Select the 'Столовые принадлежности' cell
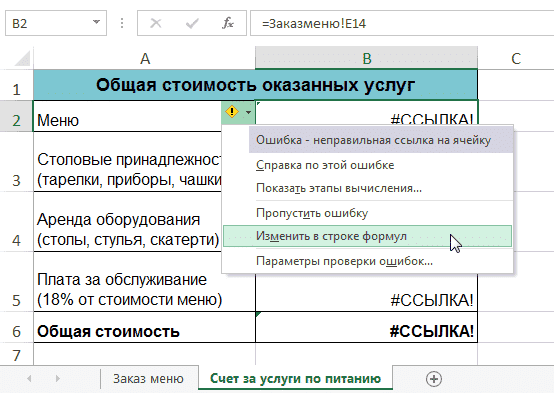The width and height of the screenshot is (554, 393). click(128, 162)
